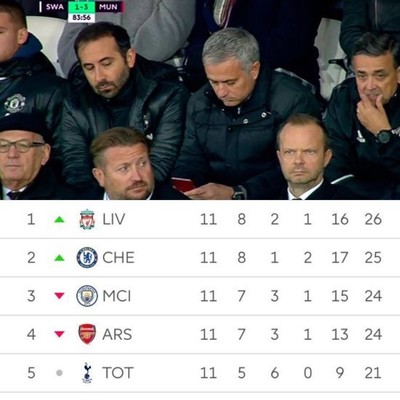Click the red down arrow beside MCI

pyautogui.click(x=59, y=296)
